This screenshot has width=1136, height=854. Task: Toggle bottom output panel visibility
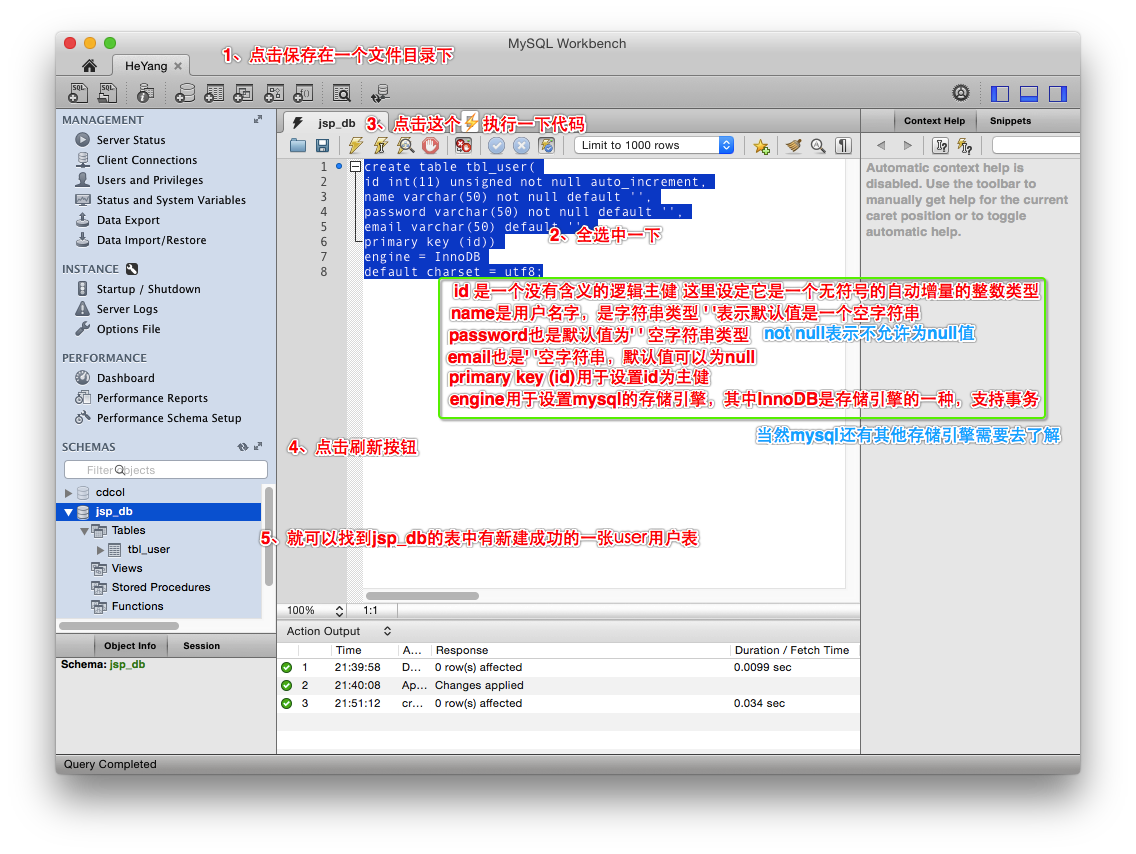click(x=1029, y=93)
